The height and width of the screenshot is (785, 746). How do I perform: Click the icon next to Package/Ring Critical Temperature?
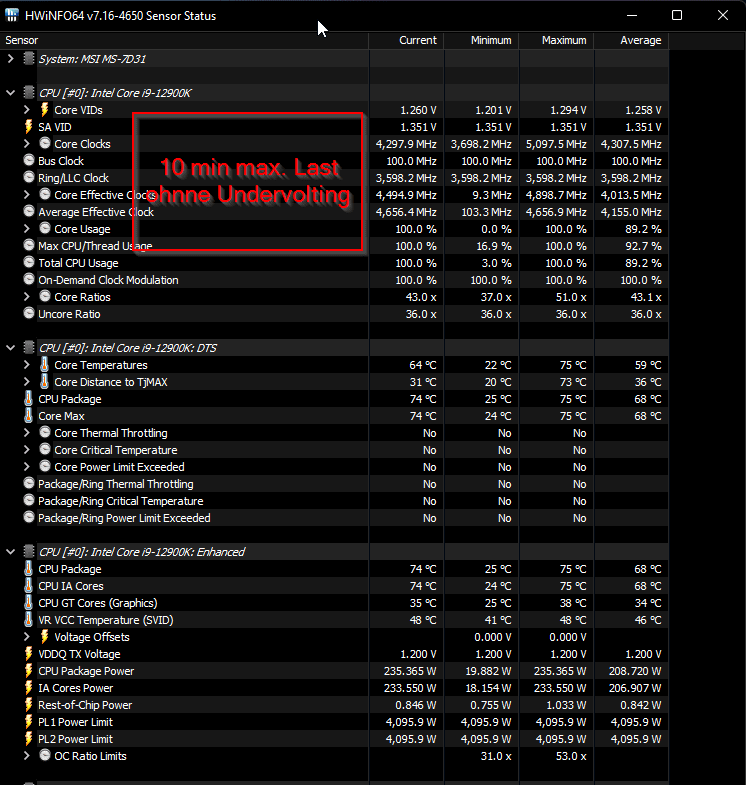[x=29, y=501]
